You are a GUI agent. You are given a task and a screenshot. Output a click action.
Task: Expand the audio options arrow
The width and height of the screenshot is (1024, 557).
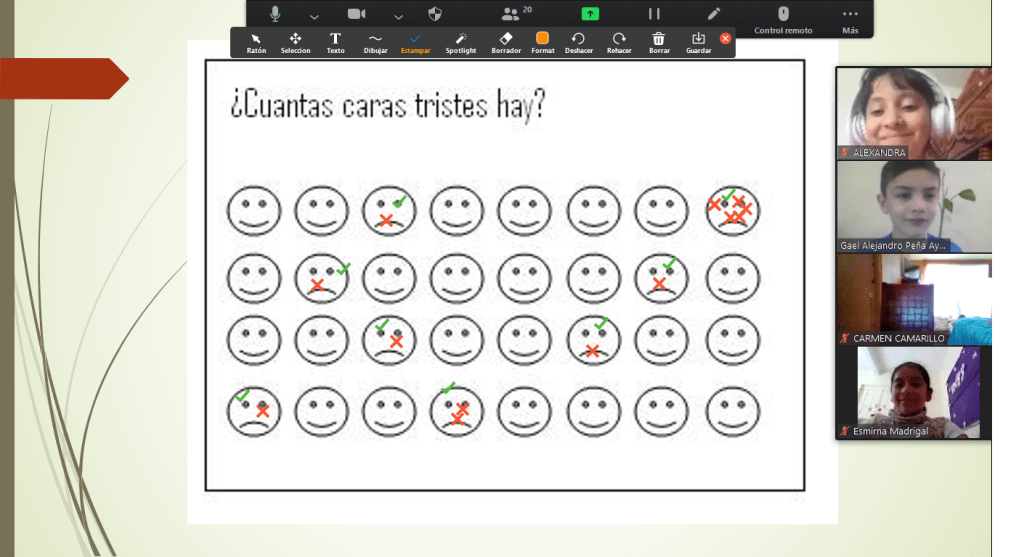click(314, 16)
